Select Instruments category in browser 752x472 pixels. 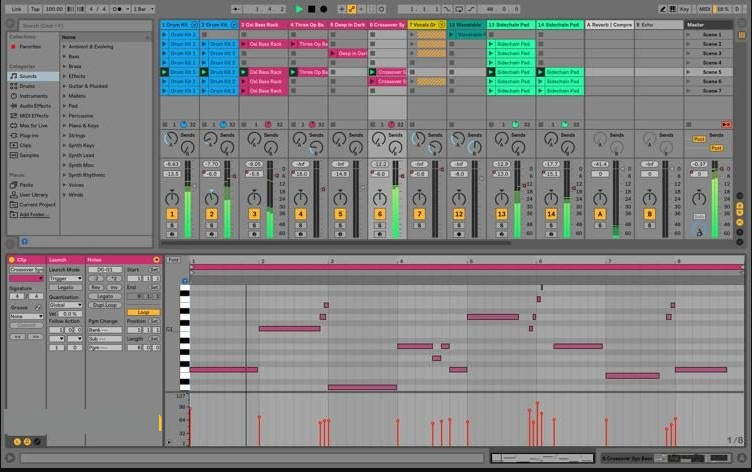[x=33, y=96]
